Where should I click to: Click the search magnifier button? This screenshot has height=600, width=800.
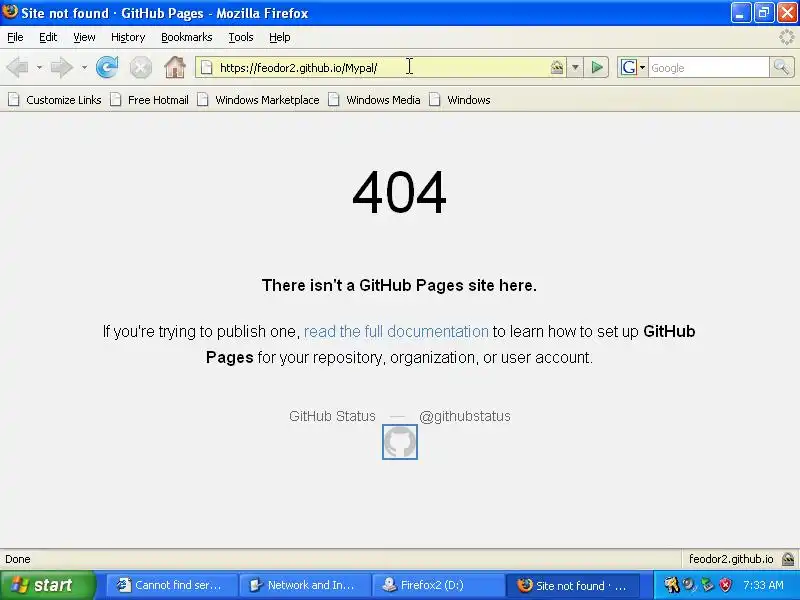[781, 67]
